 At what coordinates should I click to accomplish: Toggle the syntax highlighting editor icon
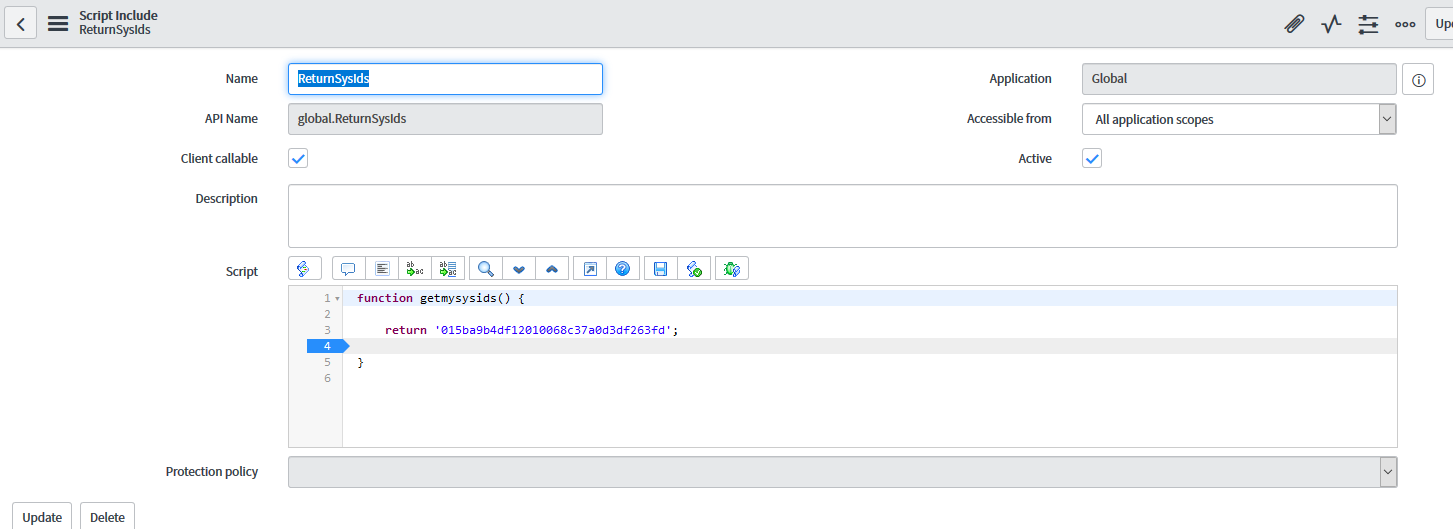[x=305, y=268]
